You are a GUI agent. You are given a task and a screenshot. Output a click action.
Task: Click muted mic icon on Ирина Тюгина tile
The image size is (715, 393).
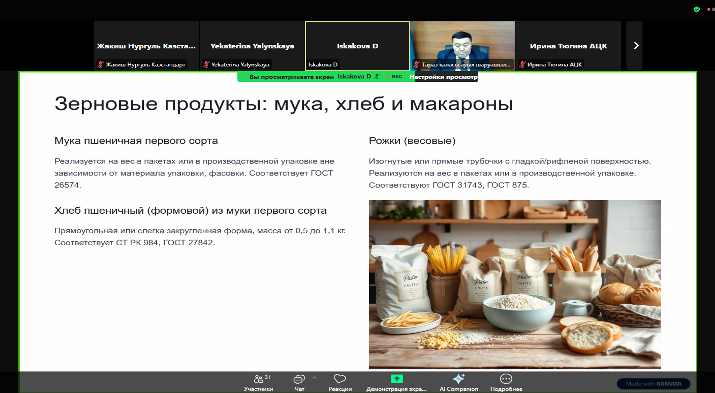[522, 65]
